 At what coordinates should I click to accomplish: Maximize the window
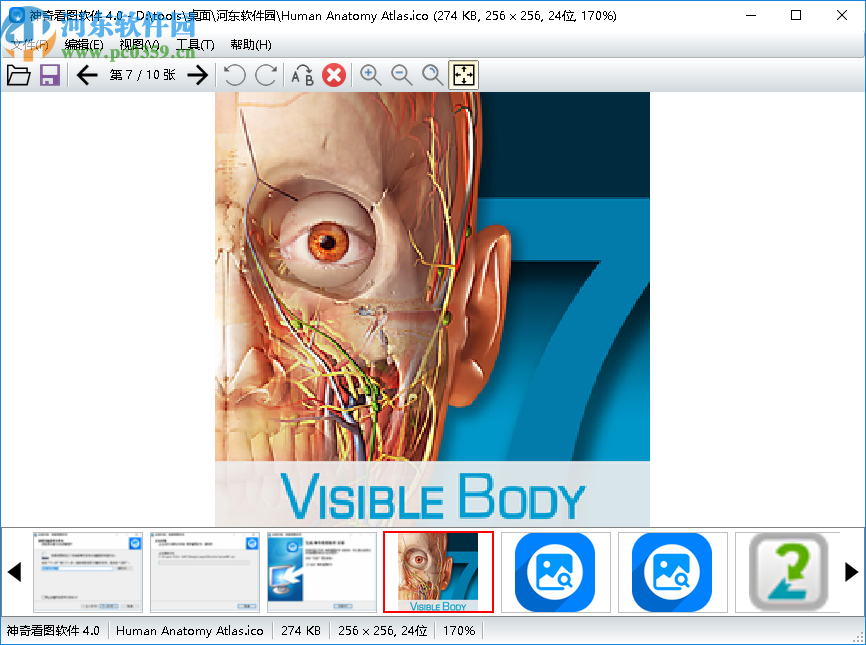point(796,15)
